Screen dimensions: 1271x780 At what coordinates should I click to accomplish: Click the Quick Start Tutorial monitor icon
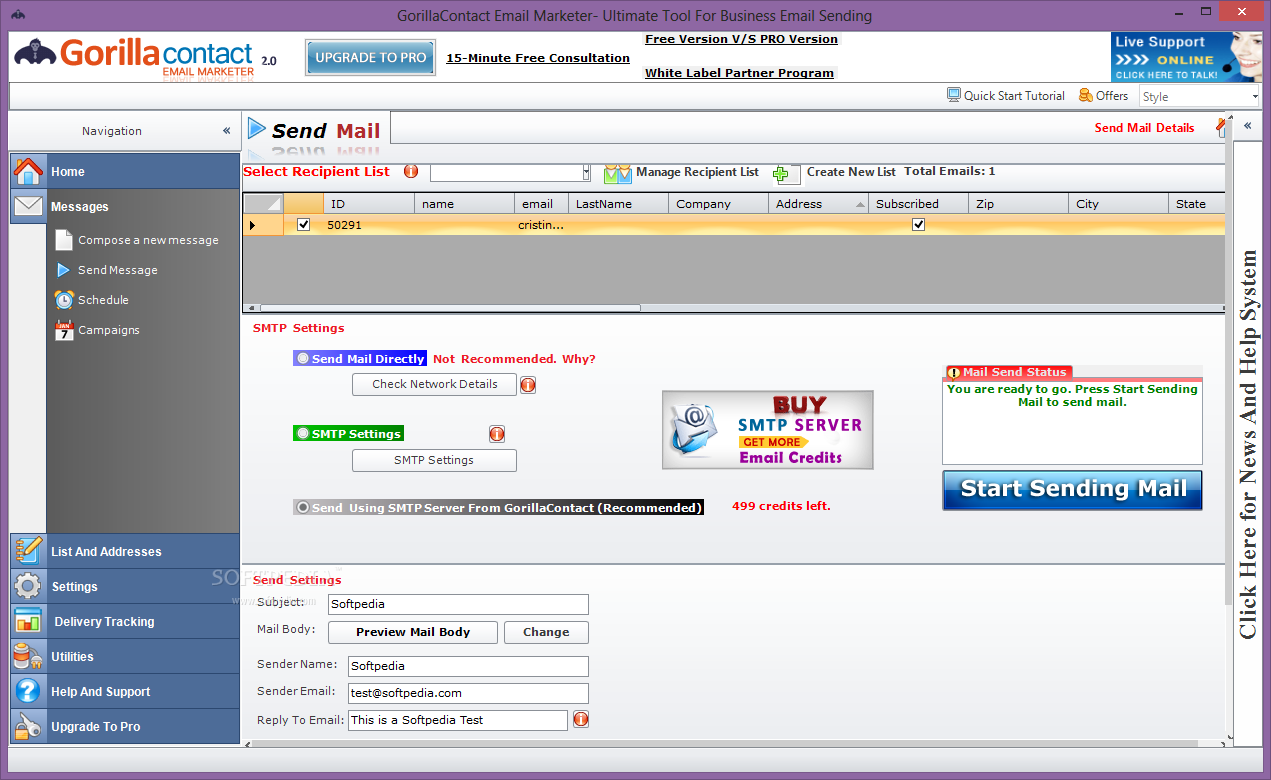954,95
